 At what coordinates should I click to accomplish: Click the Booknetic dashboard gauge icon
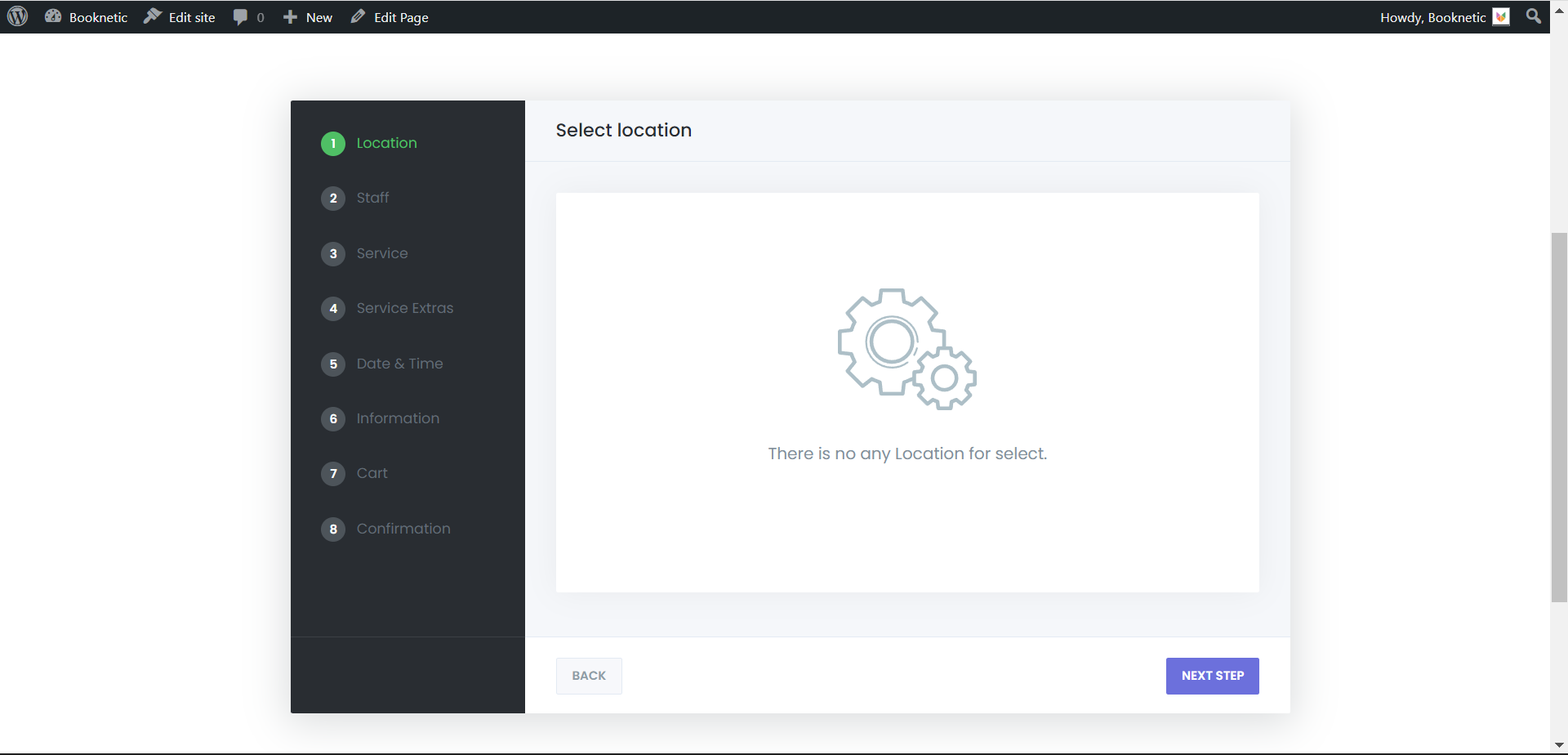point(53,16)
